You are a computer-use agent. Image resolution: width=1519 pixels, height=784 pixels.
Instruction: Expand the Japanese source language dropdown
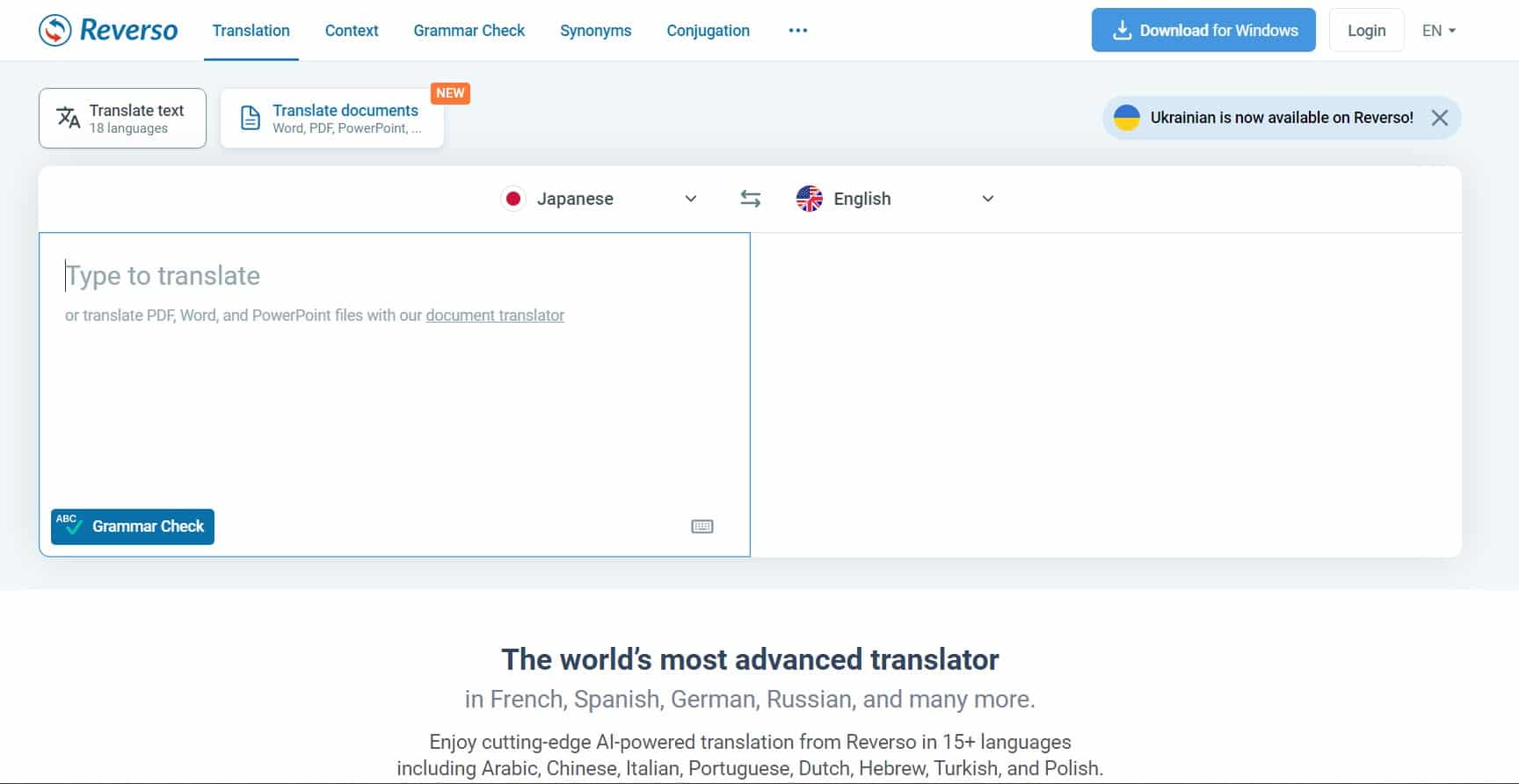[x=690, y=199]
